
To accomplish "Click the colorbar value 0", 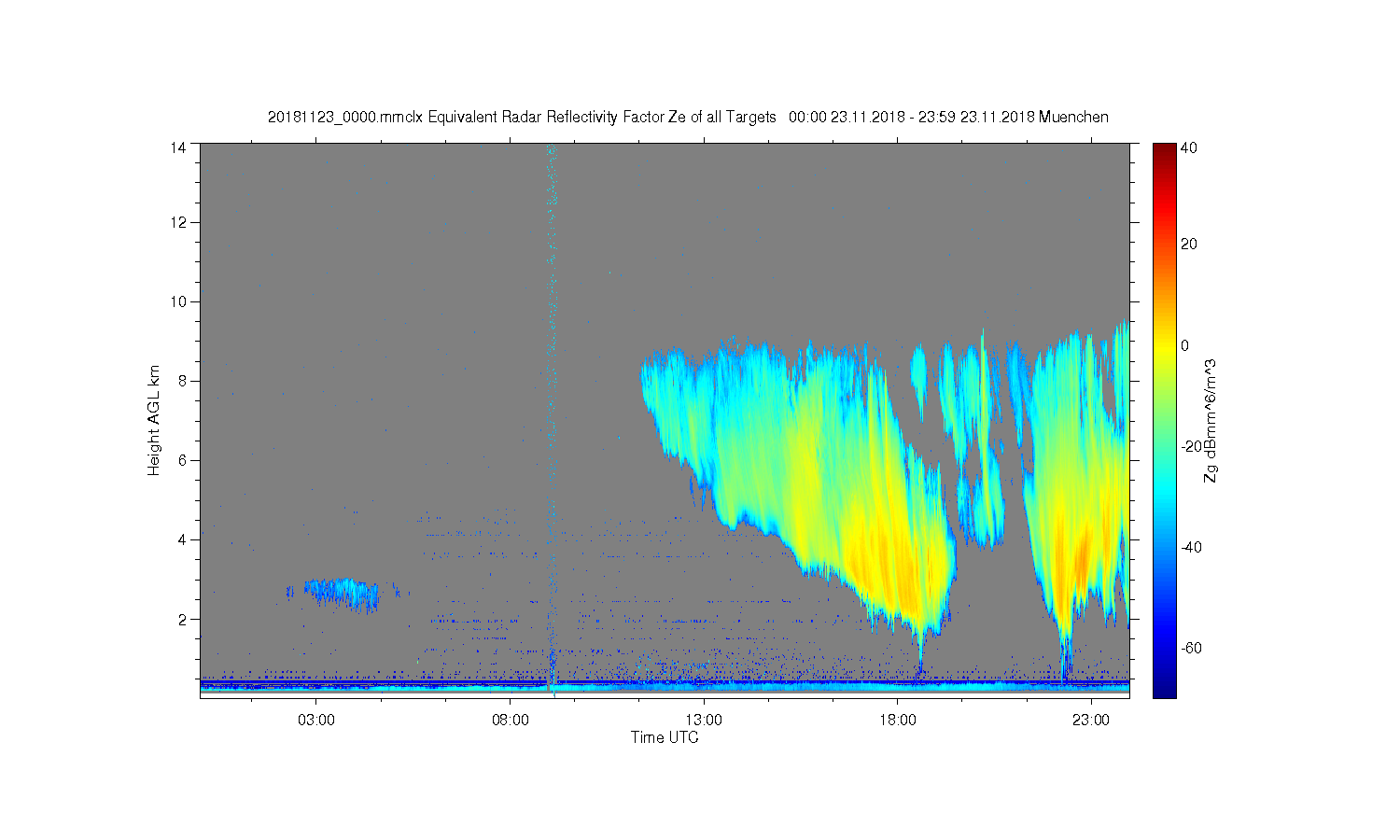I will pos(1185,345).
